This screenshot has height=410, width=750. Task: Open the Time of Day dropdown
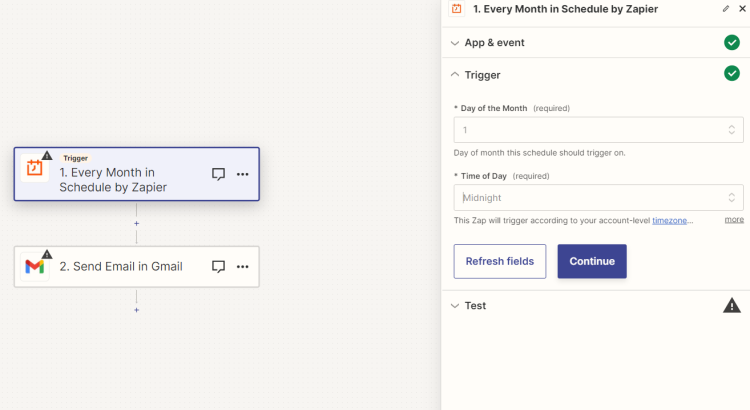coord(598,198)
